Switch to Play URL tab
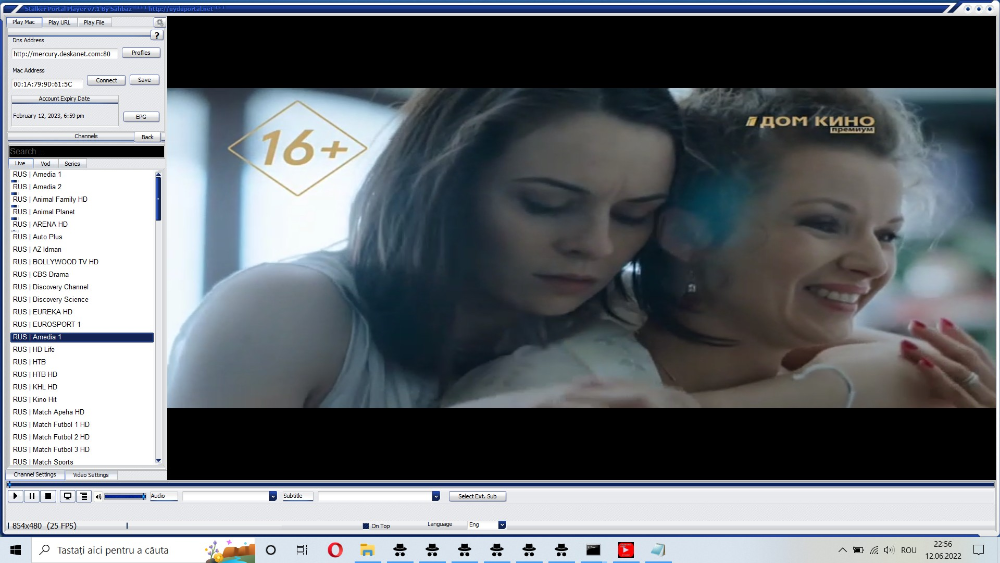Screen dimensions: 1000x563 point(59,22)
